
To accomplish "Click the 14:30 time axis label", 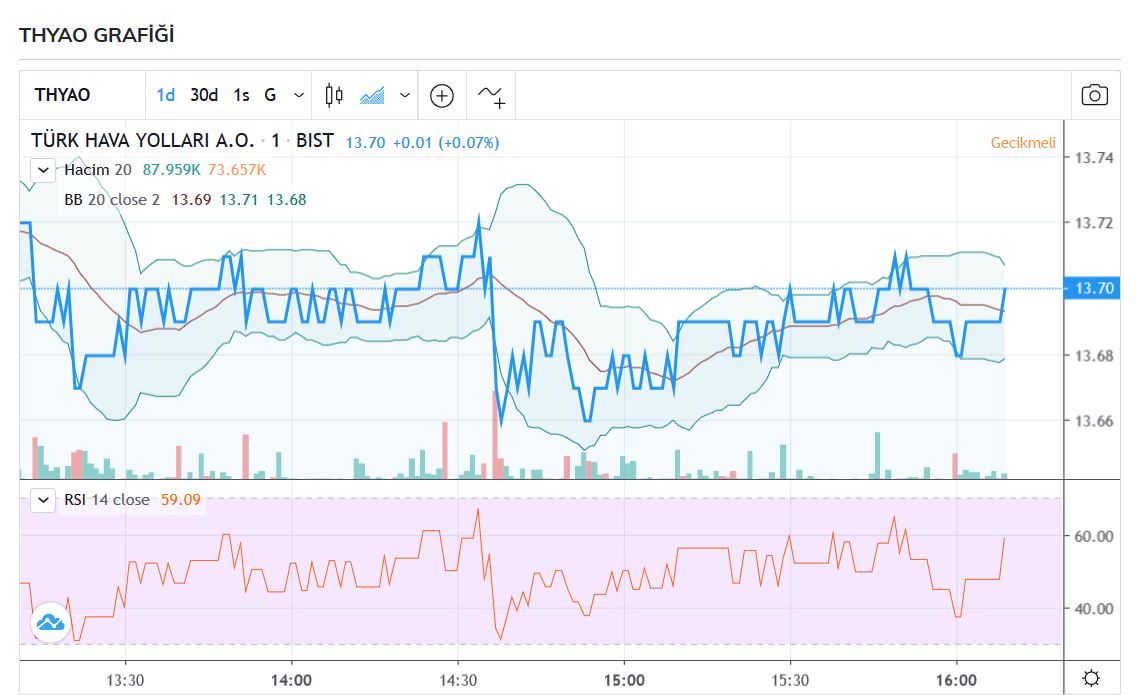I will [458, 680].
